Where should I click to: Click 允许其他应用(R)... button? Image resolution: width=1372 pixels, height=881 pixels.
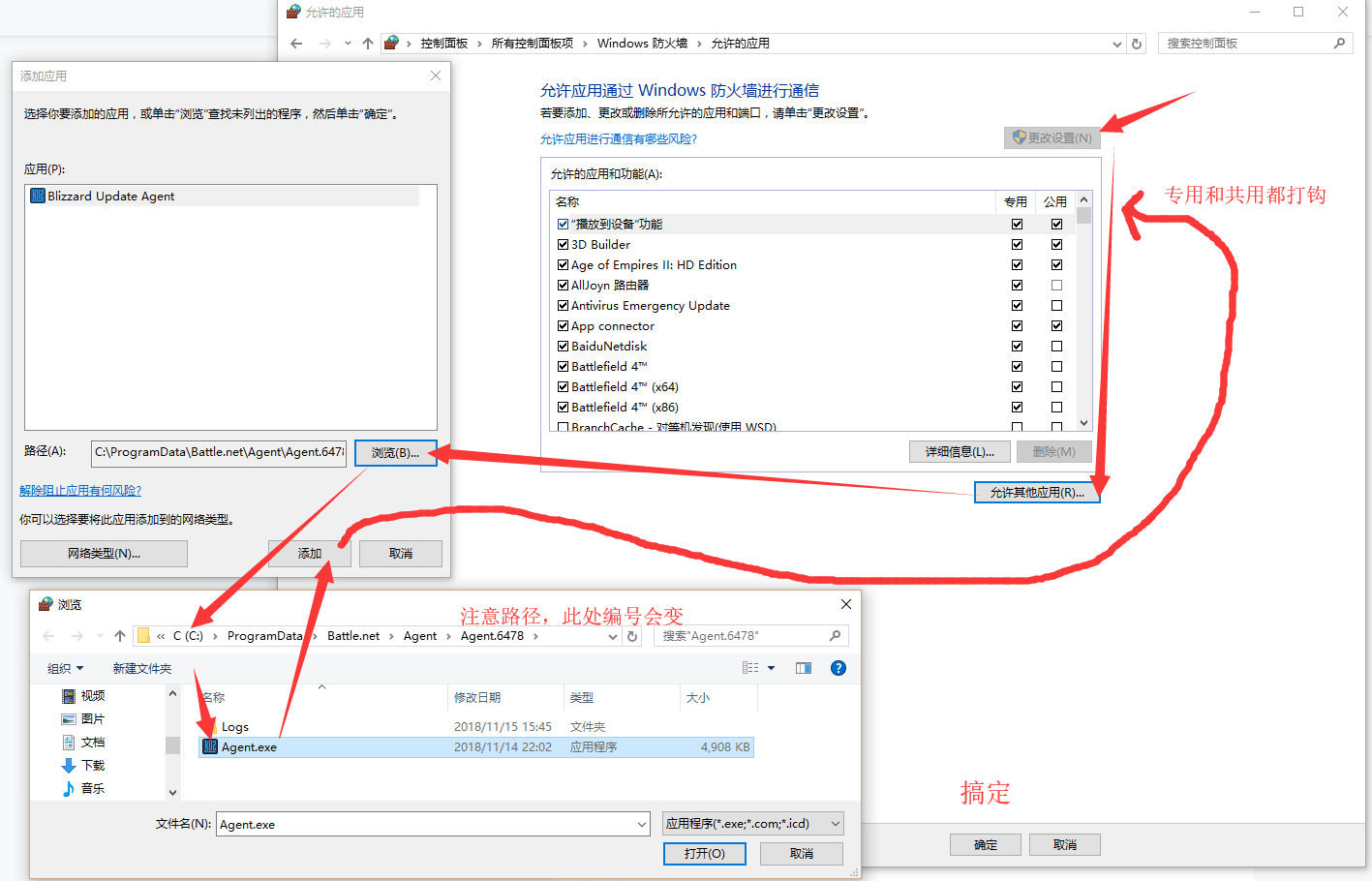pos(1037,493)
